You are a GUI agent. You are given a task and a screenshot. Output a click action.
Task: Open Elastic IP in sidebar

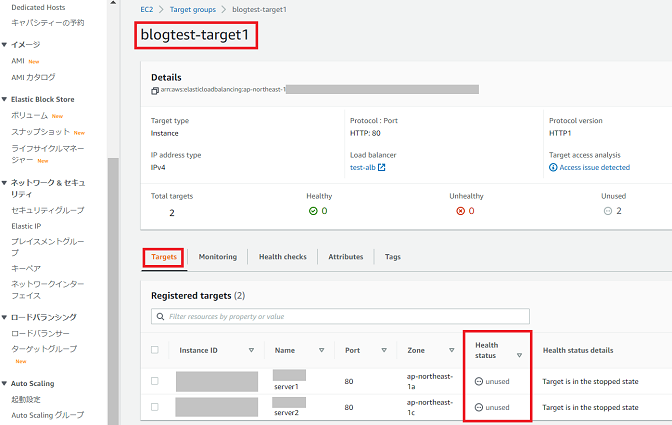[26, 226]
